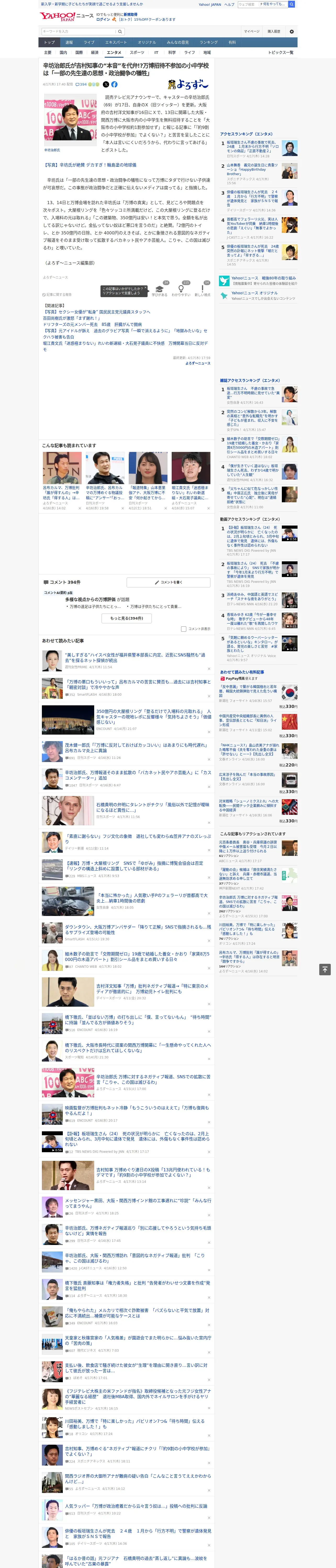This screenshot has height=1568, width=336.
Task: React with 新しい視点 exclamation icon
Action: coord(203,289)
